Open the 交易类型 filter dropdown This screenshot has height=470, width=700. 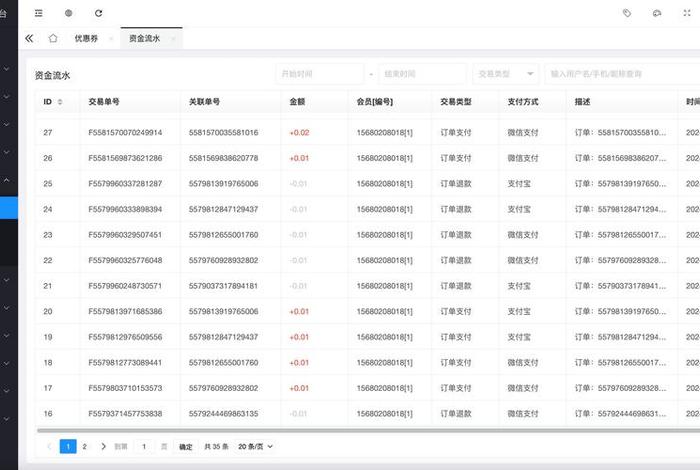[505, 74]
